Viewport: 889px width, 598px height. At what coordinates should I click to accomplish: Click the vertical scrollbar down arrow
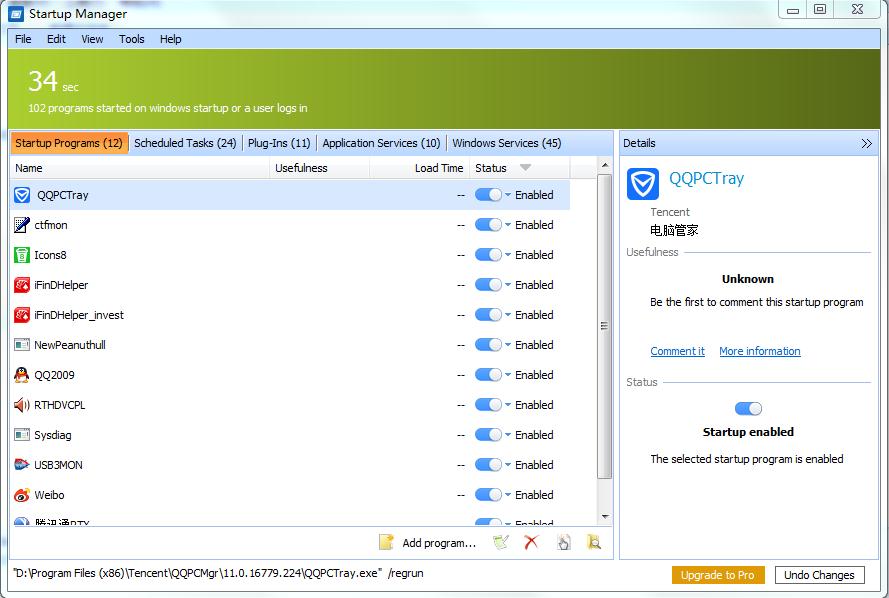pos(604,517)
